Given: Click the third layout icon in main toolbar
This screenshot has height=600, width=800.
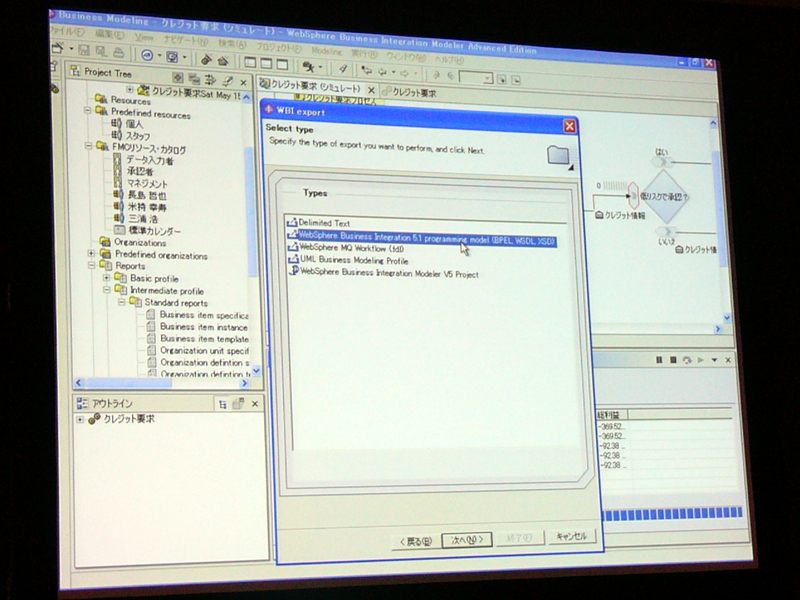Looking at the screenshot, I should coord(282,64).
